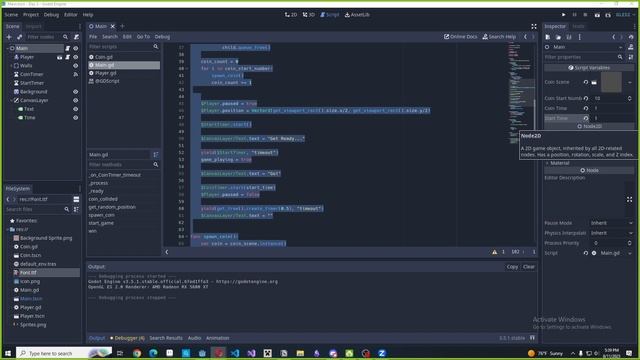Click Windows taskbar search box
Image resolution: width=640 pixels, height=360 pixels.
pos(64,353)
